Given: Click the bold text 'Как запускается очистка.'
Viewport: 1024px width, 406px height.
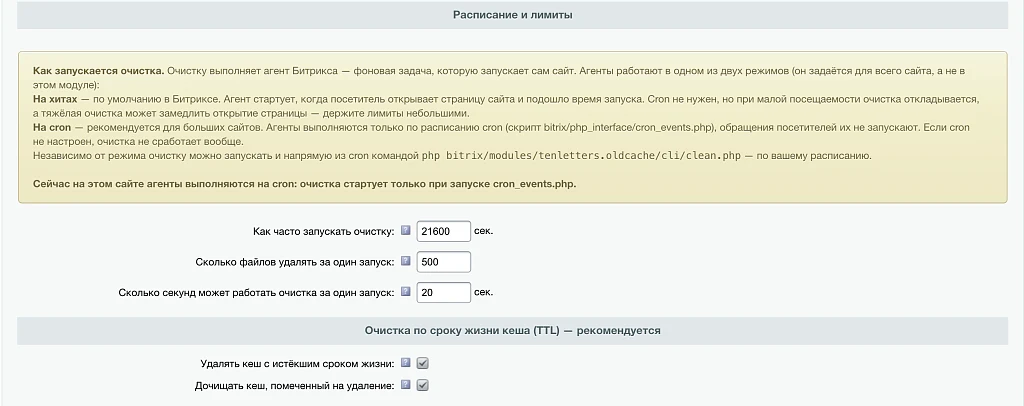Looking at the screenshot, I should [99, 70].
